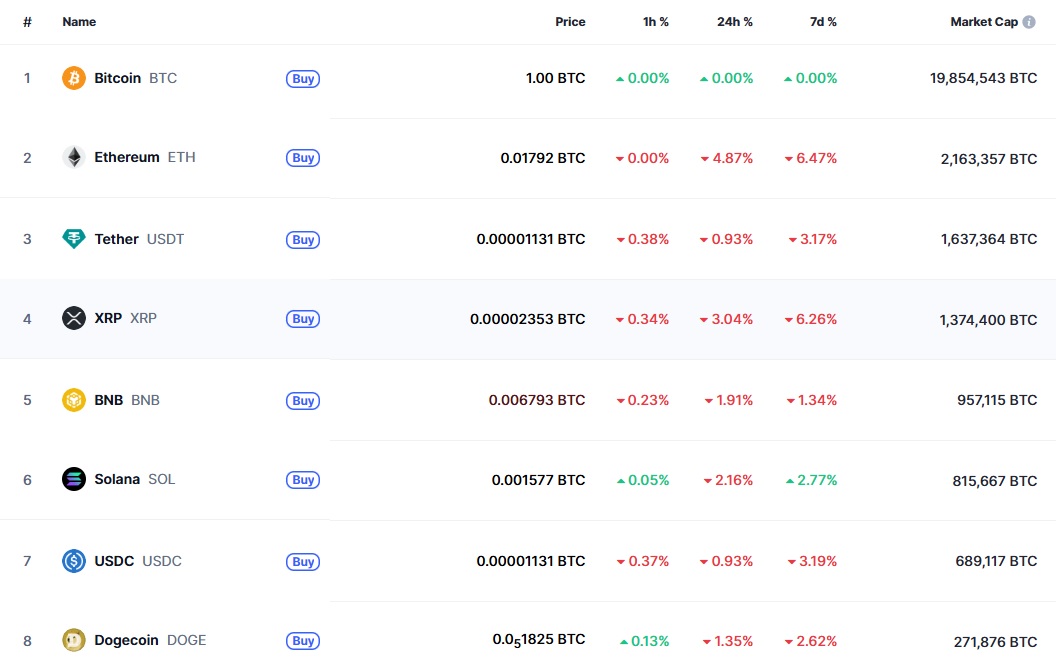
Task: Sort by the 24h % column header
Action: (x=735, y=21)
